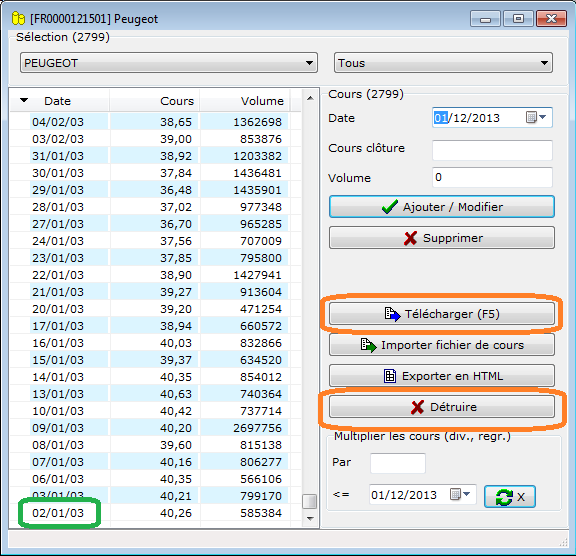
Task: Click the app icon in title bar
Action: [x=18, y=18]
